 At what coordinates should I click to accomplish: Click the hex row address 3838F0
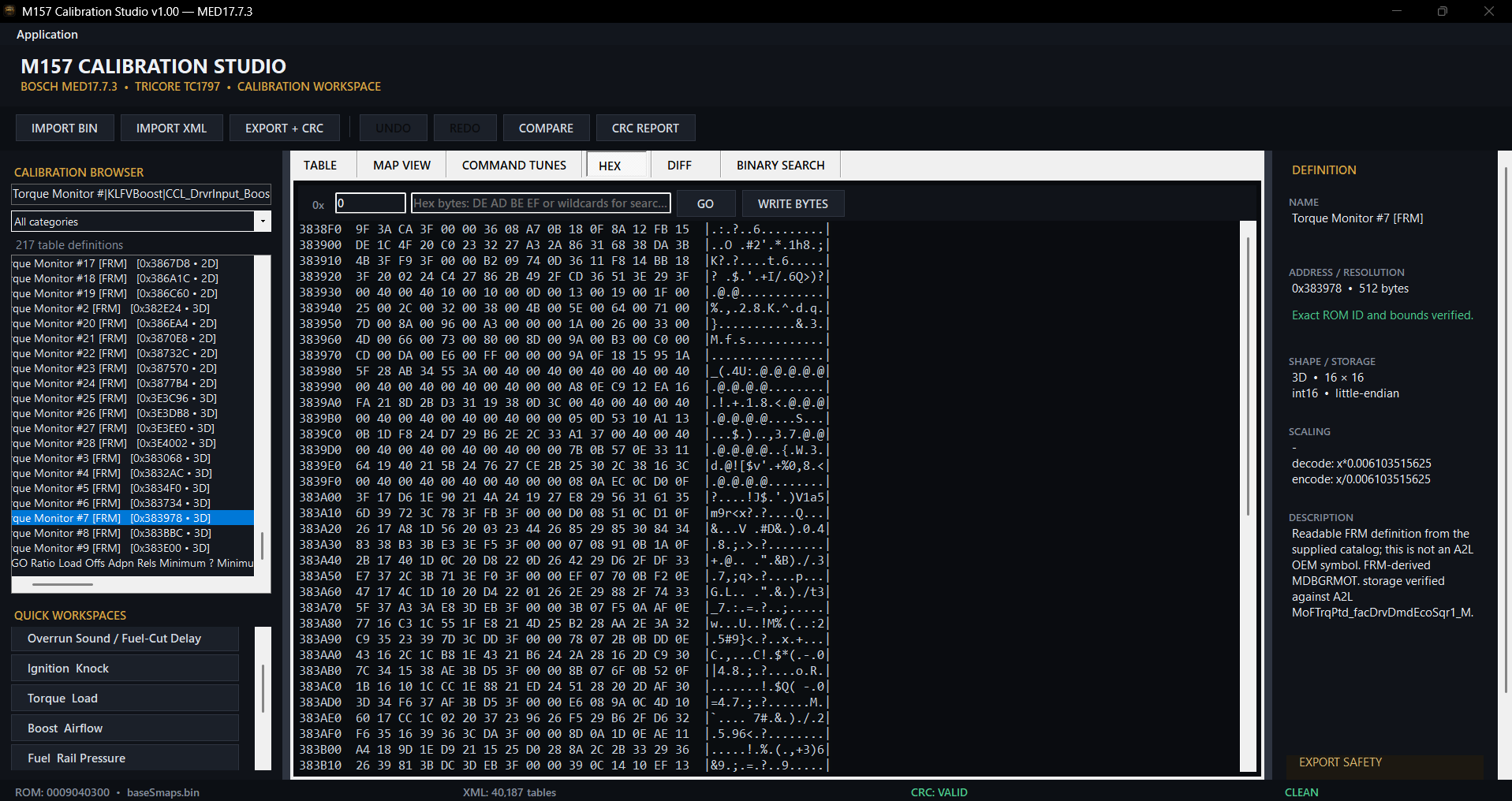pos(320,229)
